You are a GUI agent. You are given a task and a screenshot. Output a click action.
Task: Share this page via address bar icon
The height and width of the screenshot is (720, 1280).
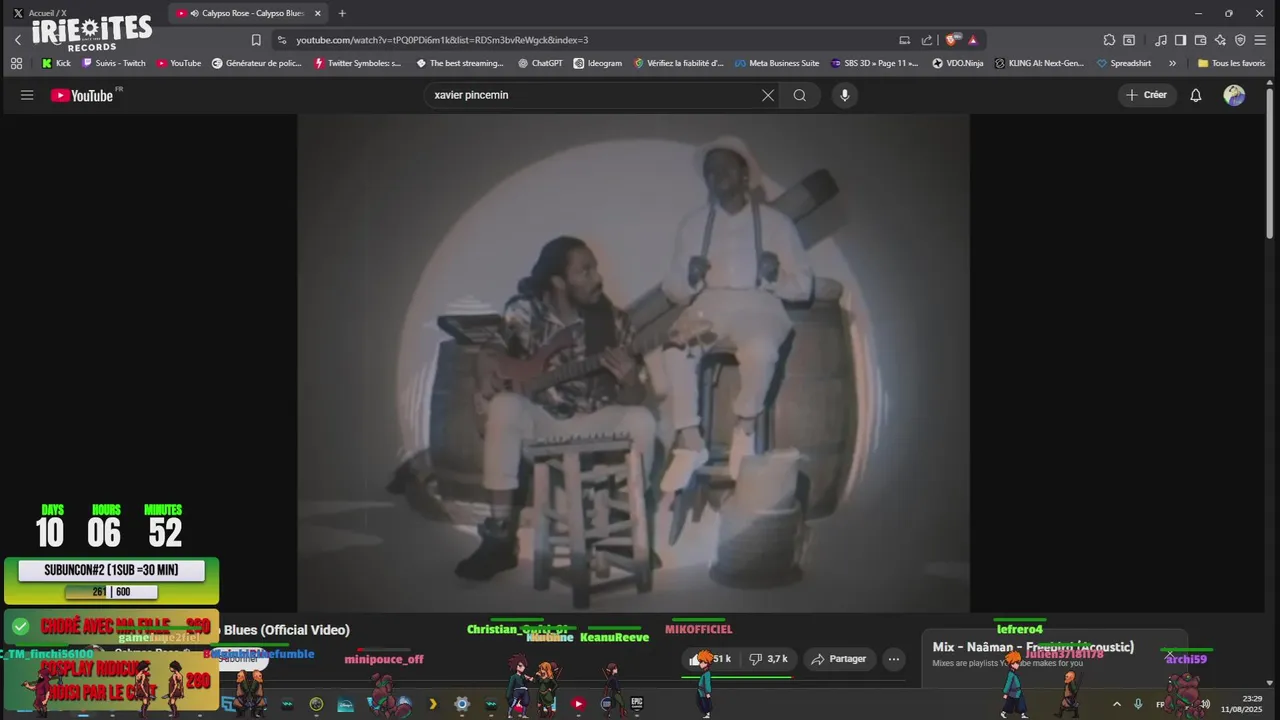tap(927, 40)
